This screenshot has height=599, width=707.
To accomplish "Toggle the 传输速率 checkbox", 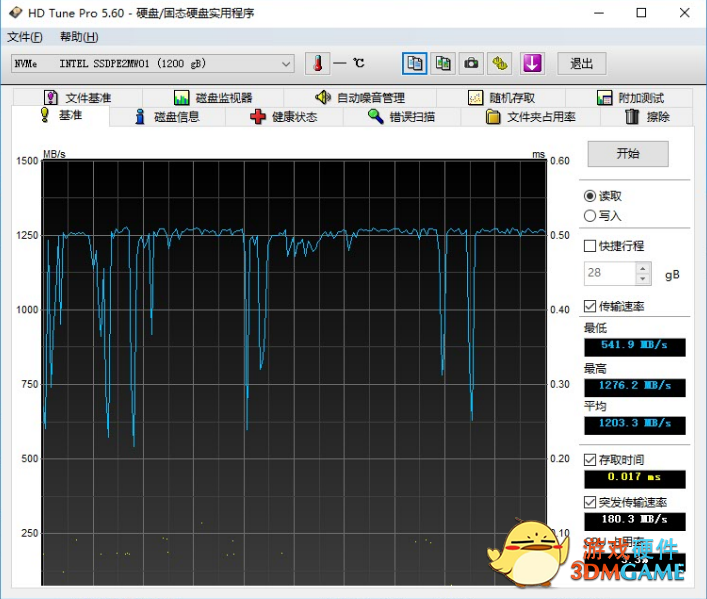I will pyautogui.click(x=590, y=306).
